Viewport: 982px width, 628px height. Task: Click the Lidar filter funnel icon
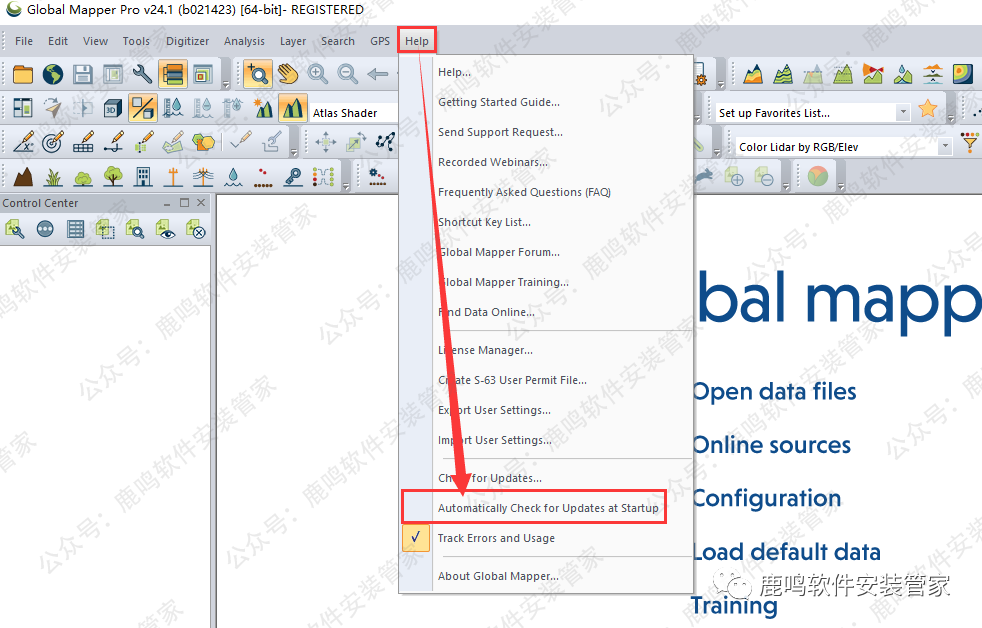pos(969,145)
